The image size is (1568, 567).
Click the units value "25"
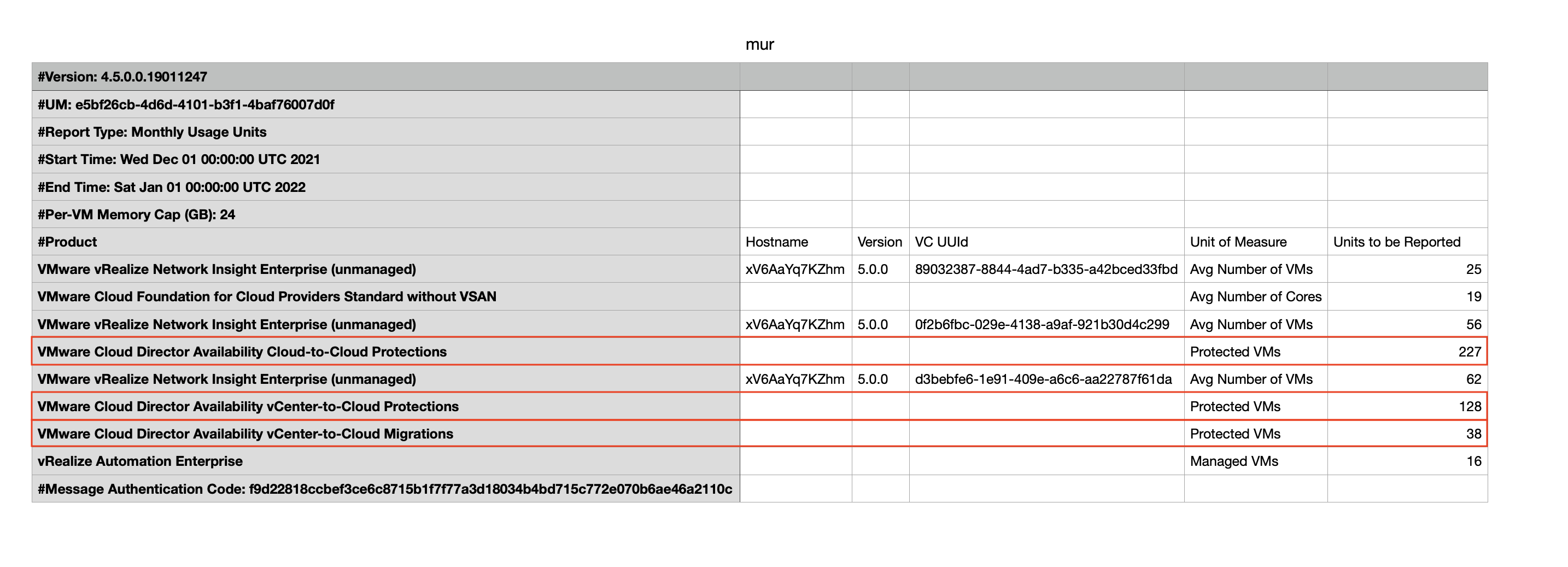(x=1407, y=269)
